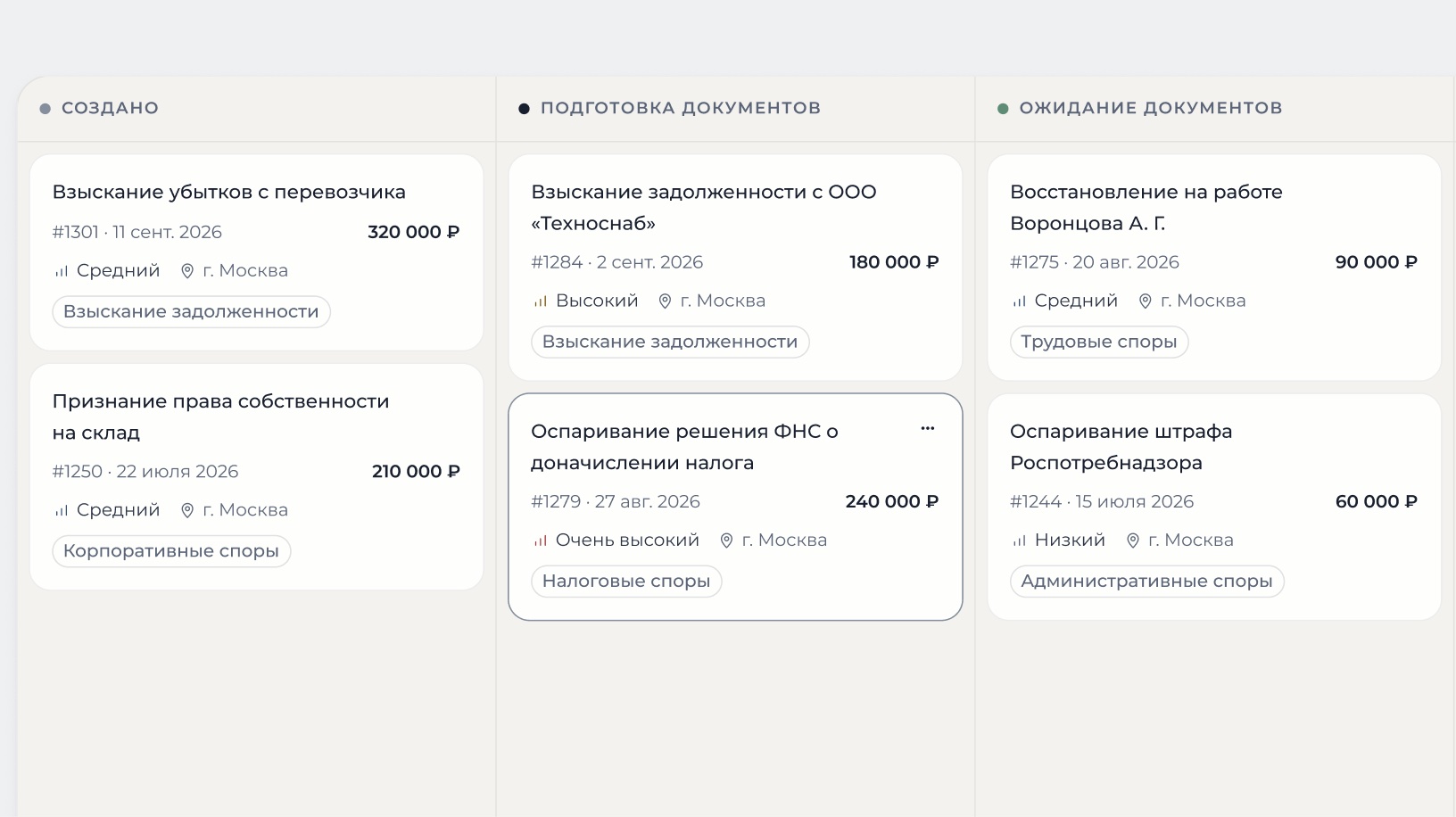Viewport: 1456px width, 817px height.
Task: Click the Взыскание задолженности tag on card #1301
Action: [x=191, y=312]
